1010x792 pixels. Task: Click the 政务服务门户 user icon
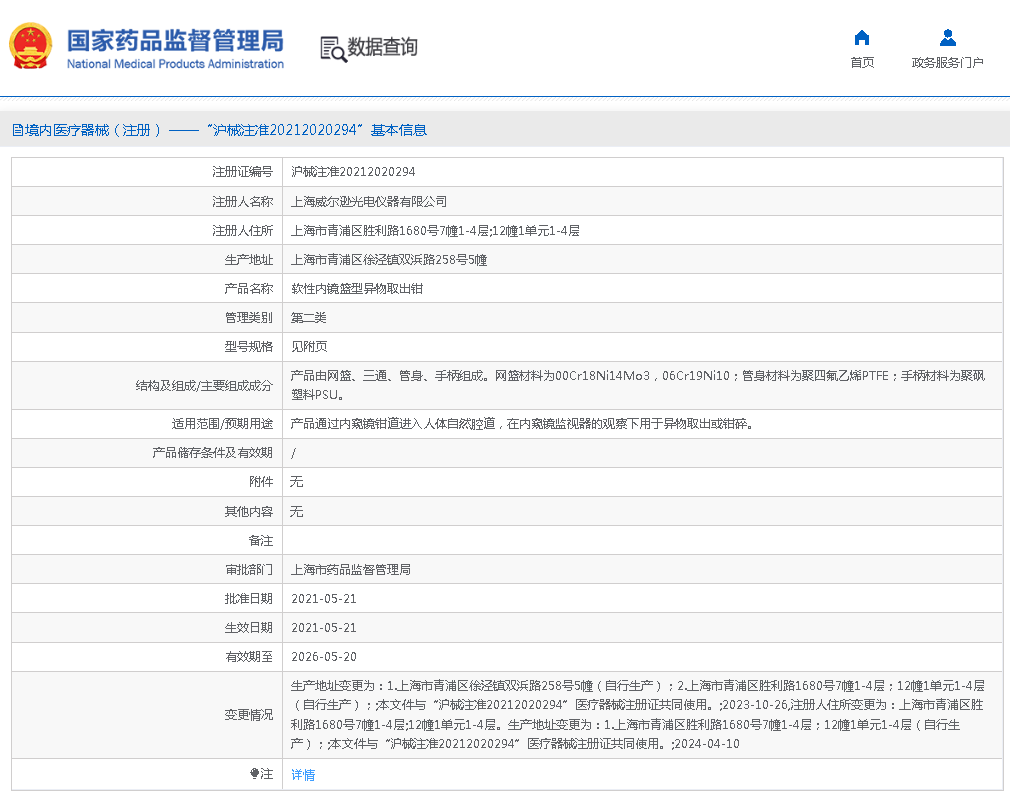(947, 38)
